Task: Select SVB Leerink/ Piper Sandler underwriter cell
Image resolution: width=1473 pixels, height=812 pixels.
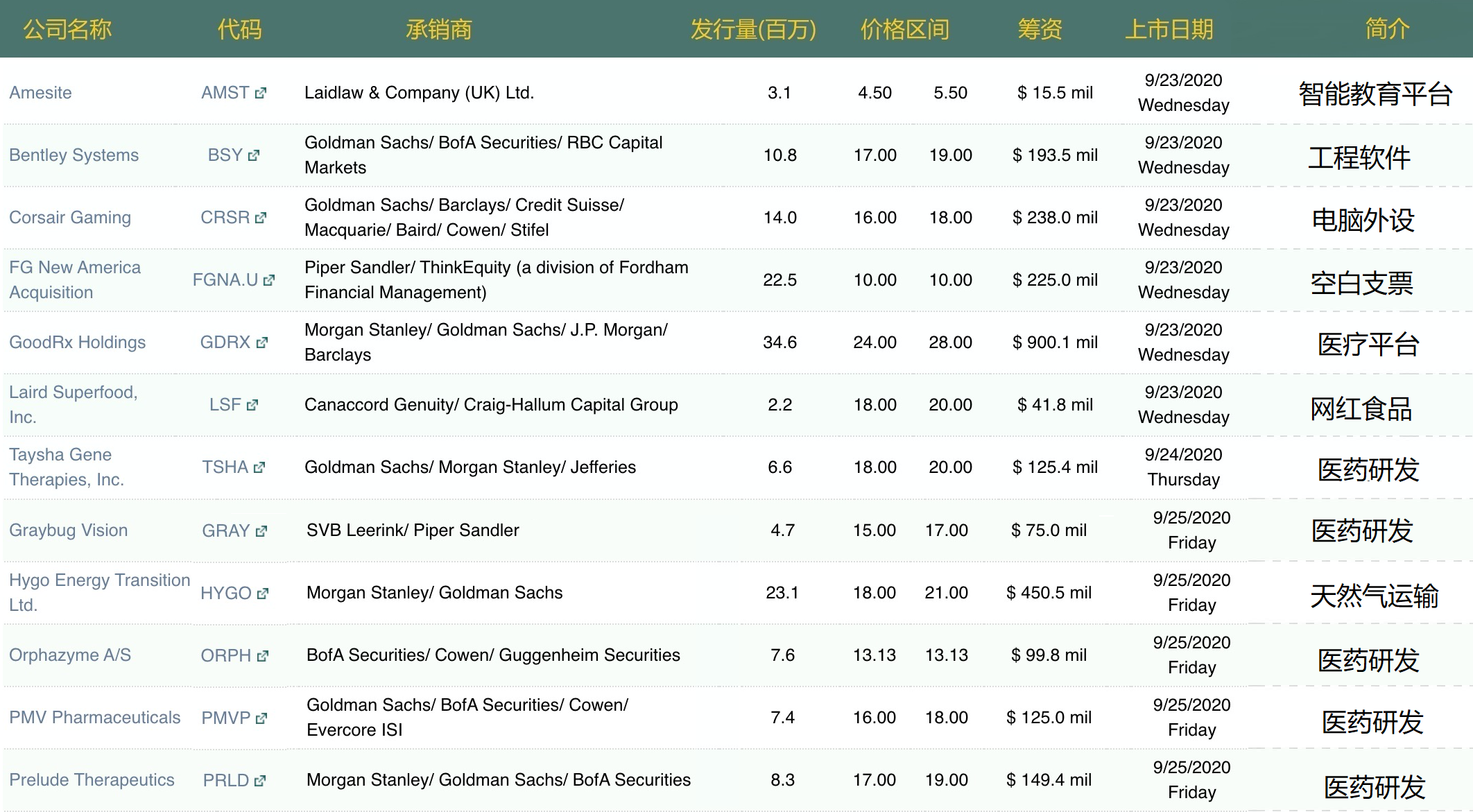Action: pos(413,530)
